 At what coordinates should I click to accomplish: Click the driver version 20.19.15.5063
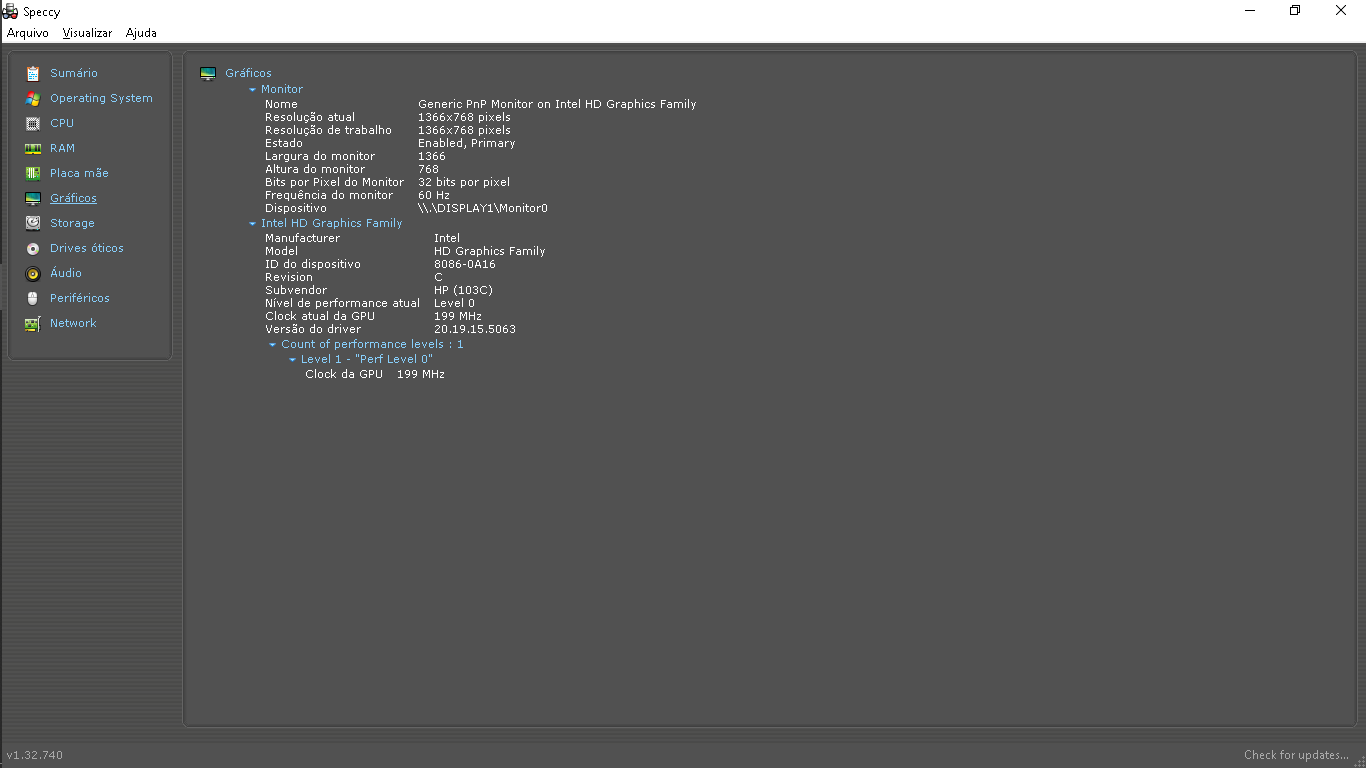tap(475, 329)
